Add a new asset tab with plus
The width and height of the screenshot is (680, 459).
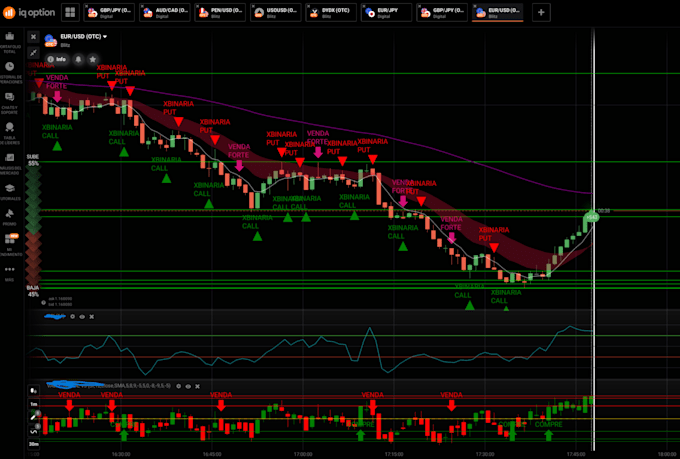click(541, 13)
